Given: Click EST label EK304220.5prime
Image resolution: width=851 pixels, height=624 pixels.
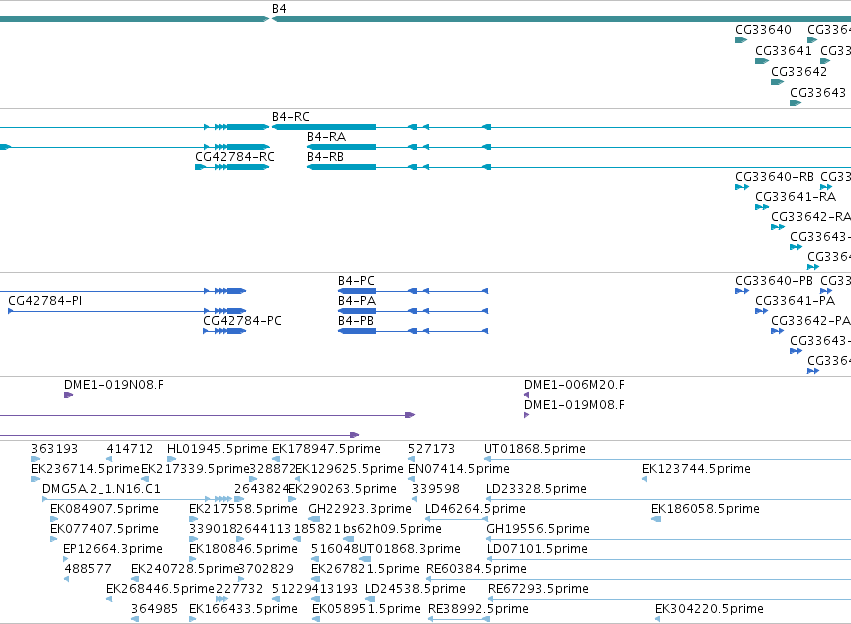Looking at the screenshot, I should click(709, 609).
